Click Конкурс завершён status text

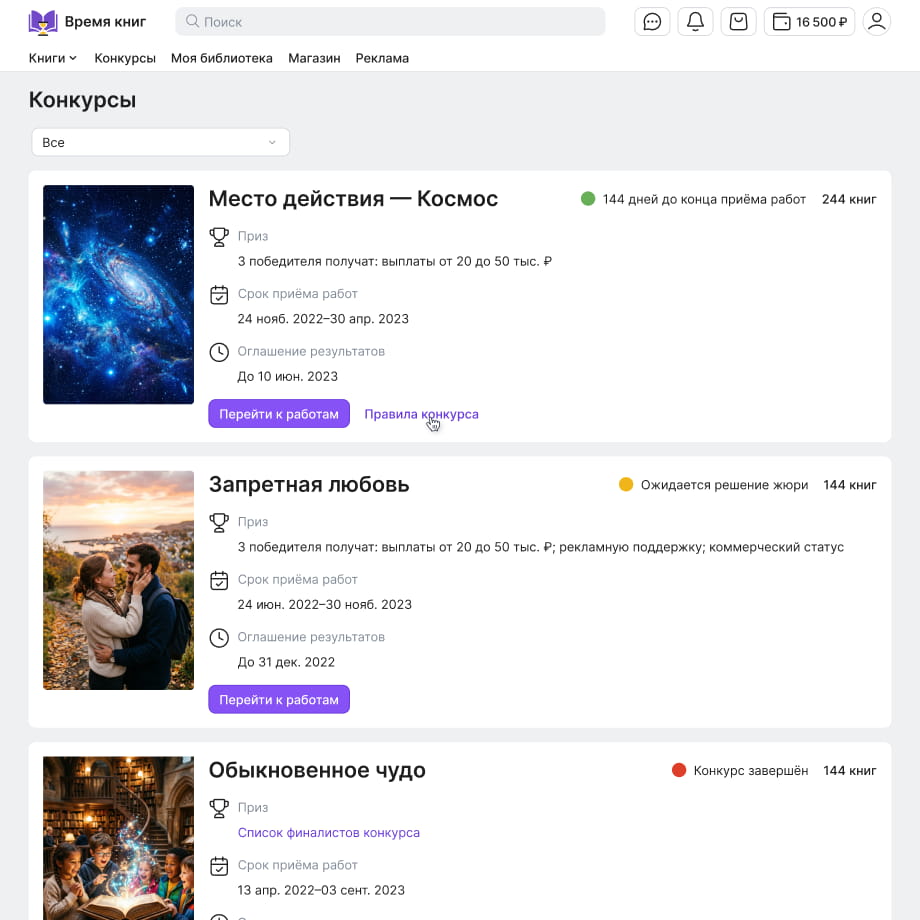pos(750,771)
